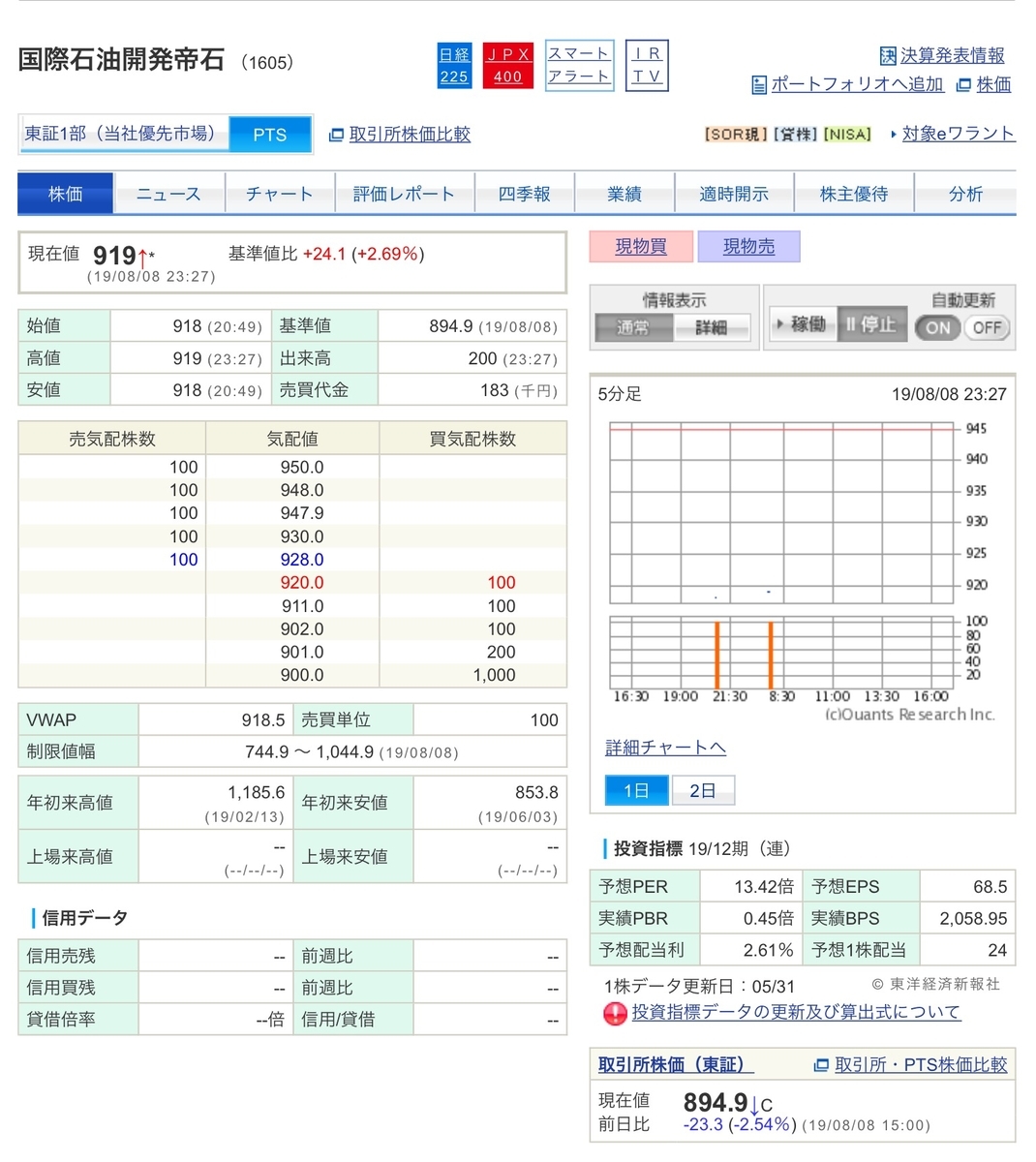The width and height of the screenshot is (1036, 1162).
Task: Click the 902.0 bid price
Action: tap(302, 629)
